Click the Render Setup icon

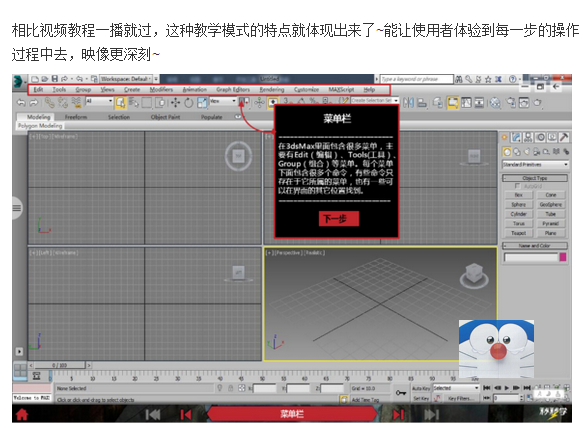(x=511, y=102)
